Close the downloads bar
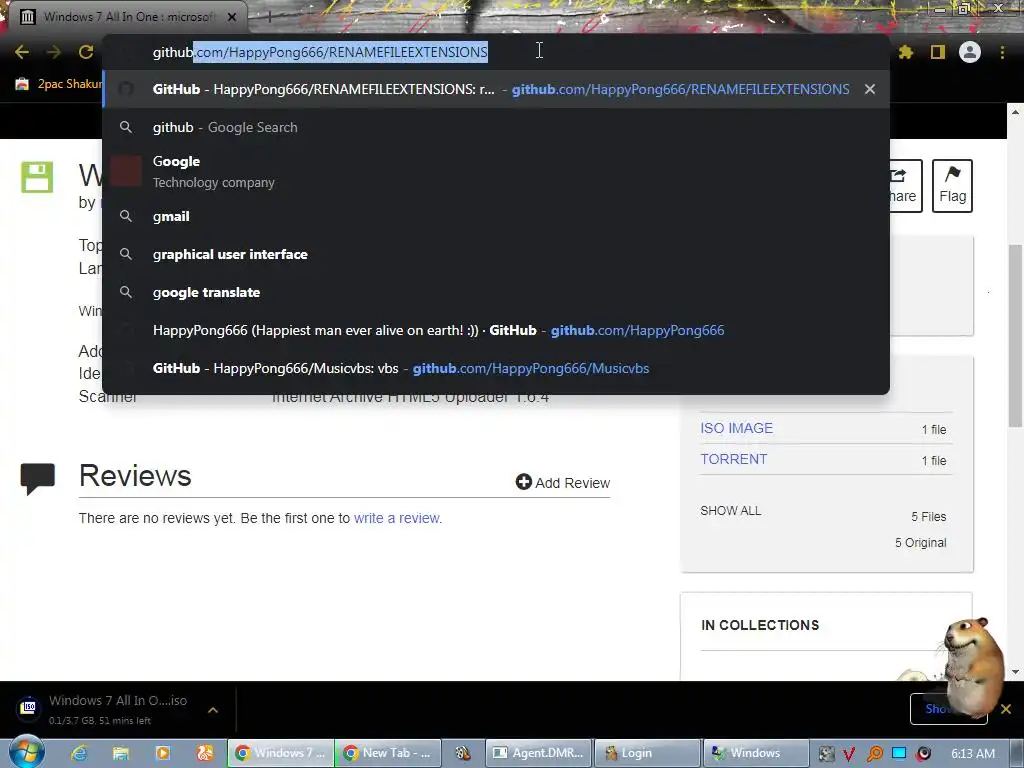 (1006, 709)
